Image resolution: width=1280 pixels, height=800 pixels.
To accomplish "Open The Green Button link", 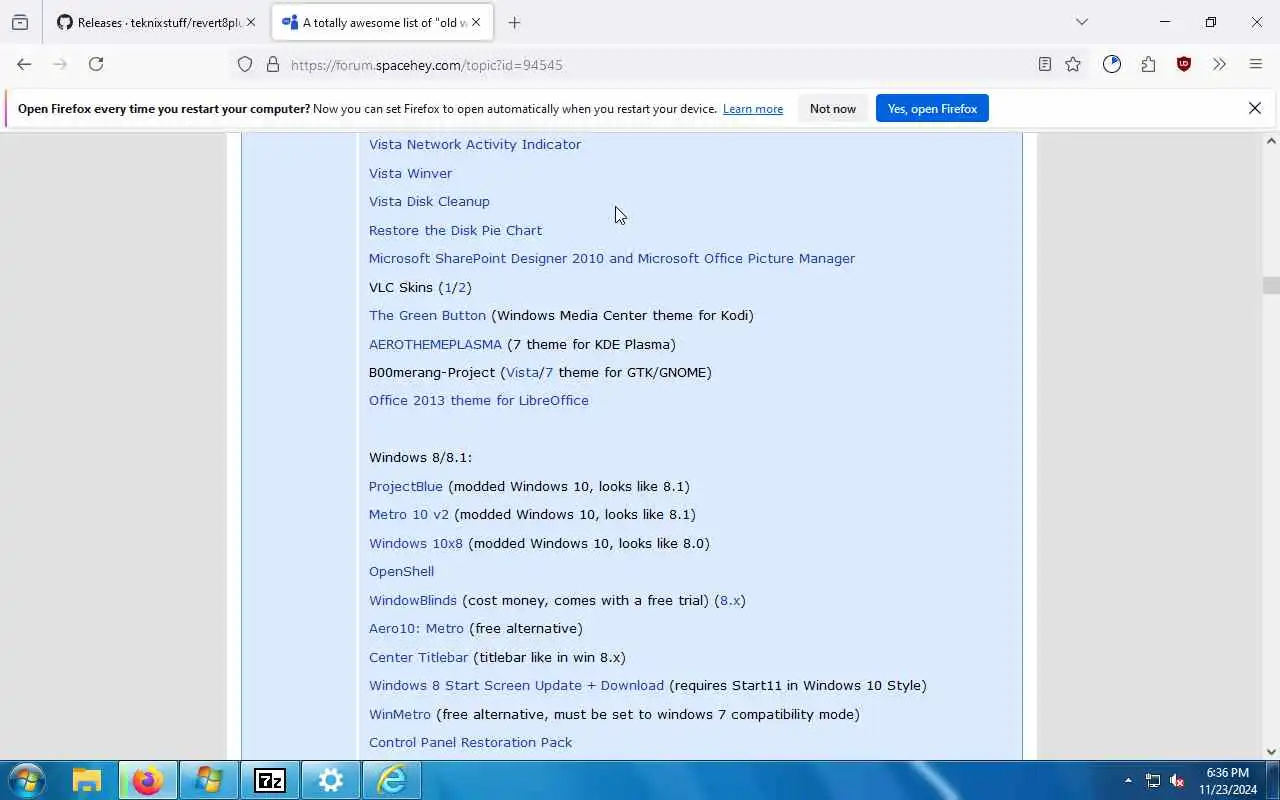I will [427, 315].
